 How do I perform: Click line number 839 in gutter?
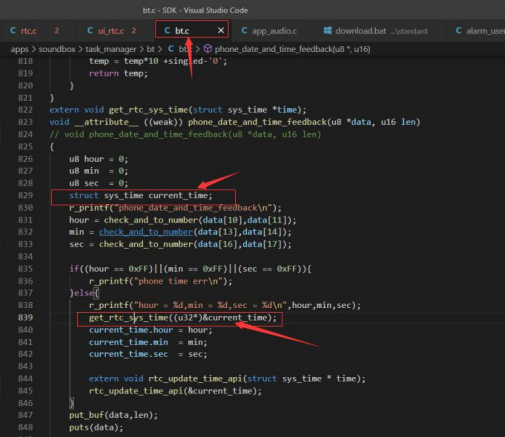point(25,317)
